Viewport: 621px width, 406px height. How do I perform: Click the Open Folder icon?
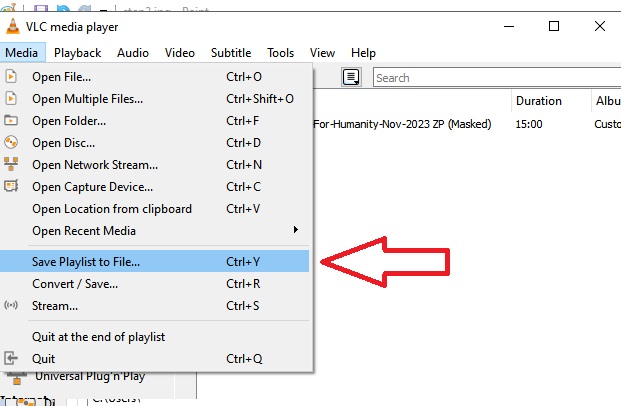11,120
